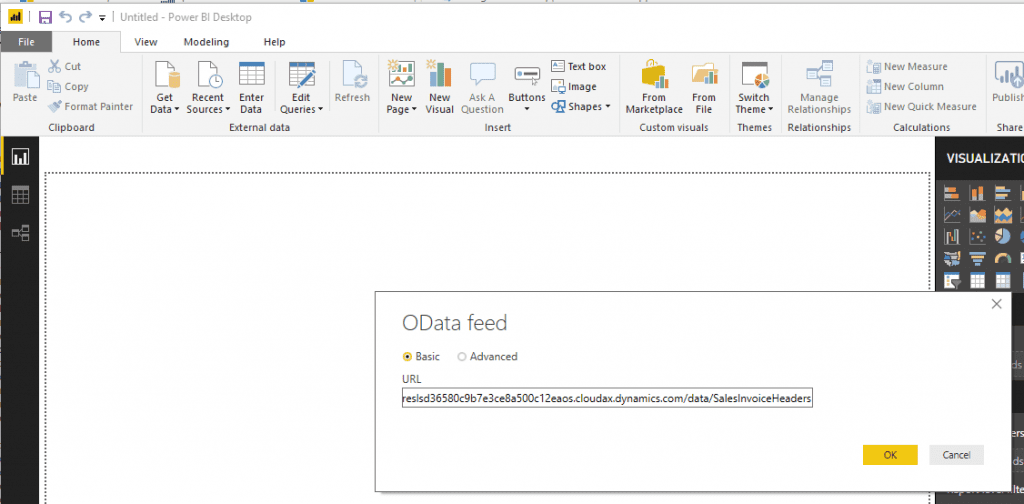Click the Manage Relationships icon

pyautogui.click(x=818, y=78)
